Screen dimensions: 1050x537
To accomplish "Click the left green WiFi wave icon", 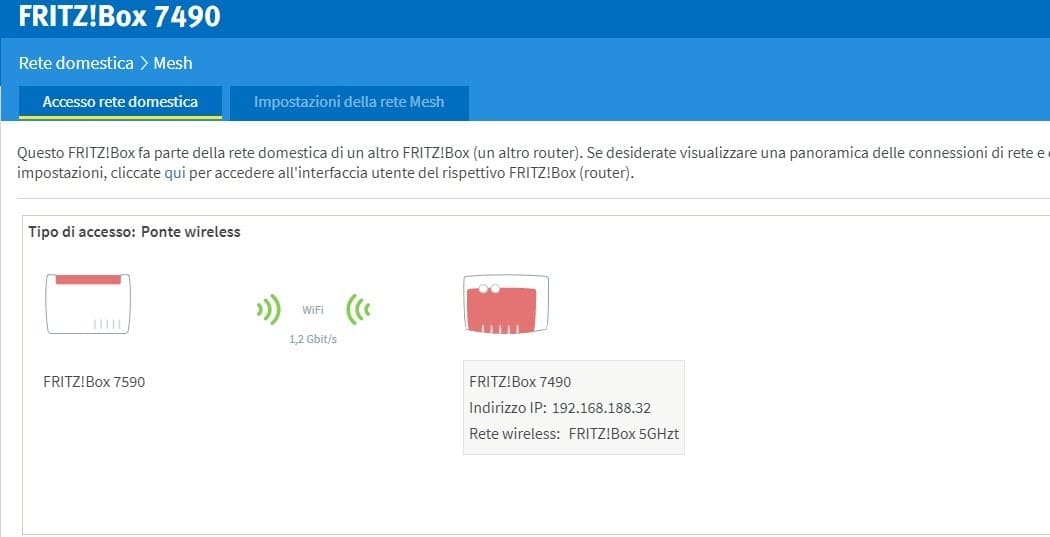I will [x=269, y=310].
